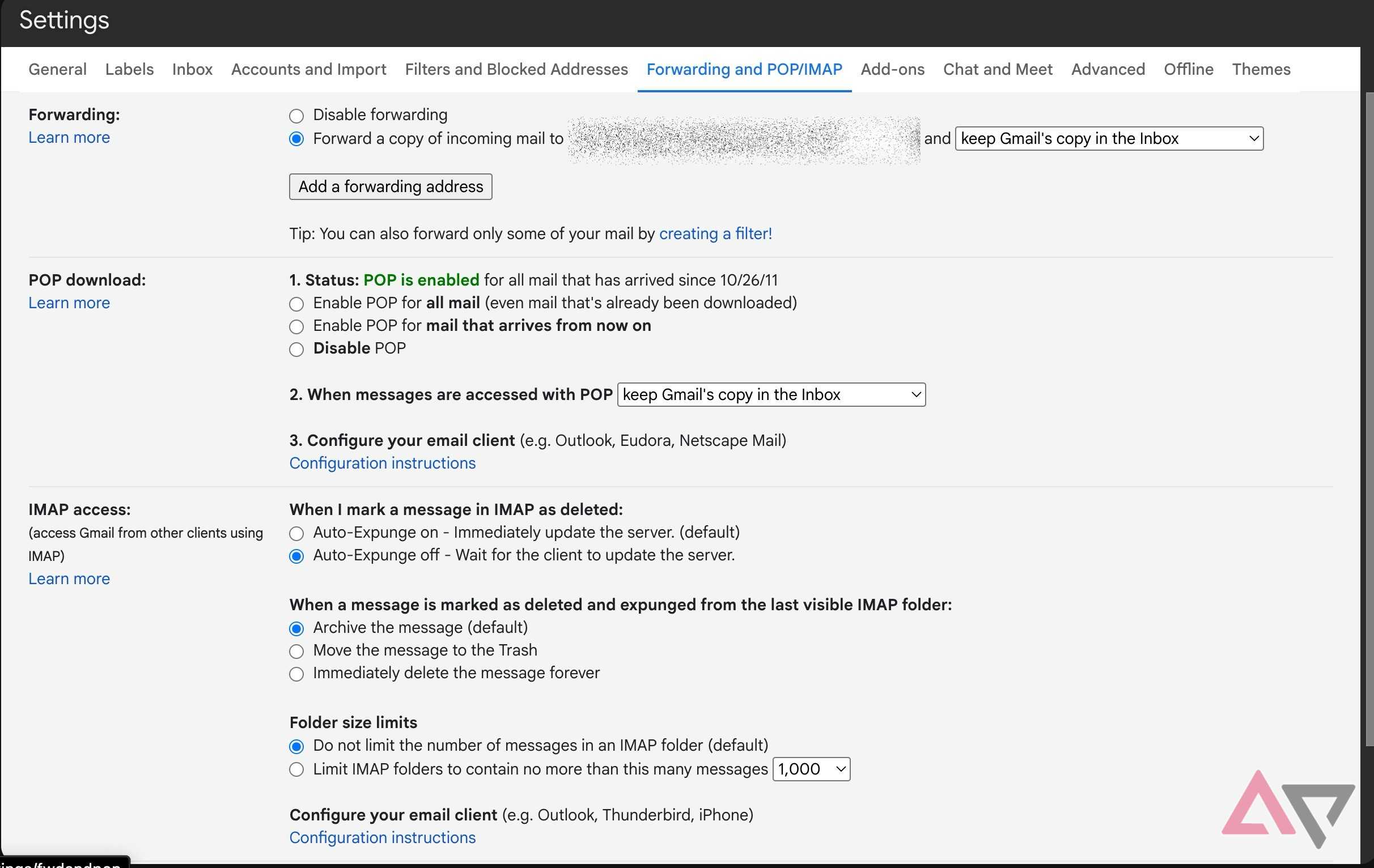Open the Advanced settings tab

pyautogui.click(x=1108, y=69)
